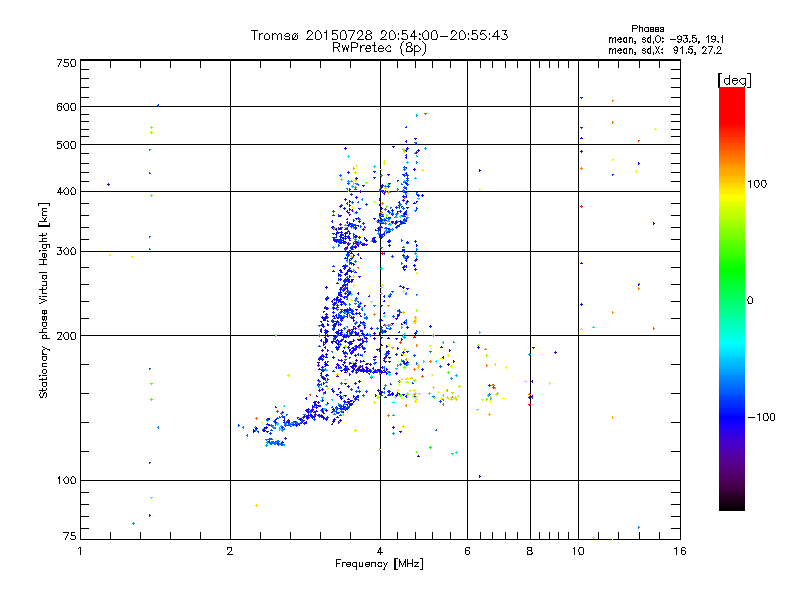Click the y-axis tick label '75'
This screenshot has width=800, height=600.
point(70,536)
